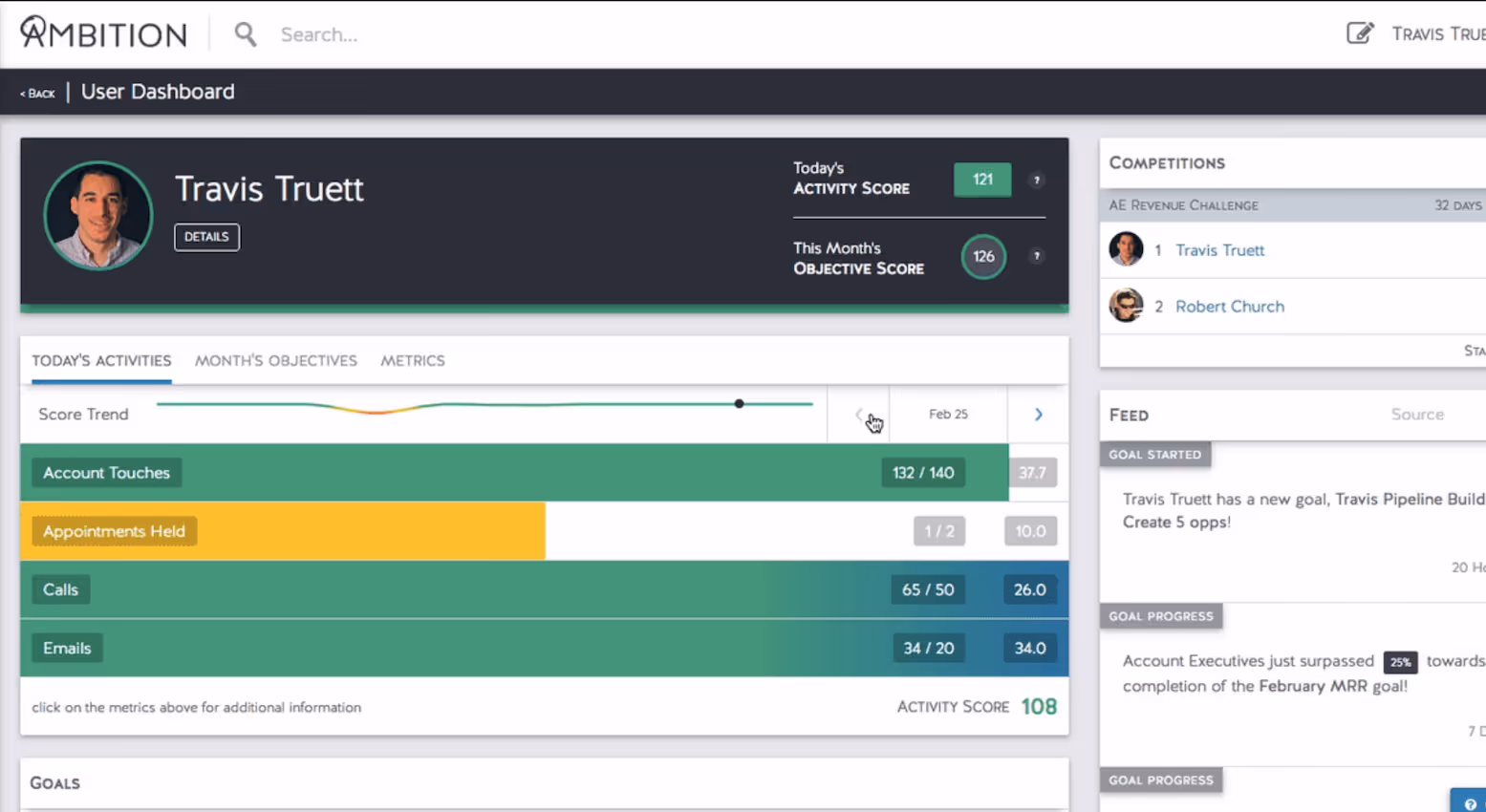Screen dimensions: 1486x812
Task: Open Robert Church link in Competitions
Action: 1230,307
